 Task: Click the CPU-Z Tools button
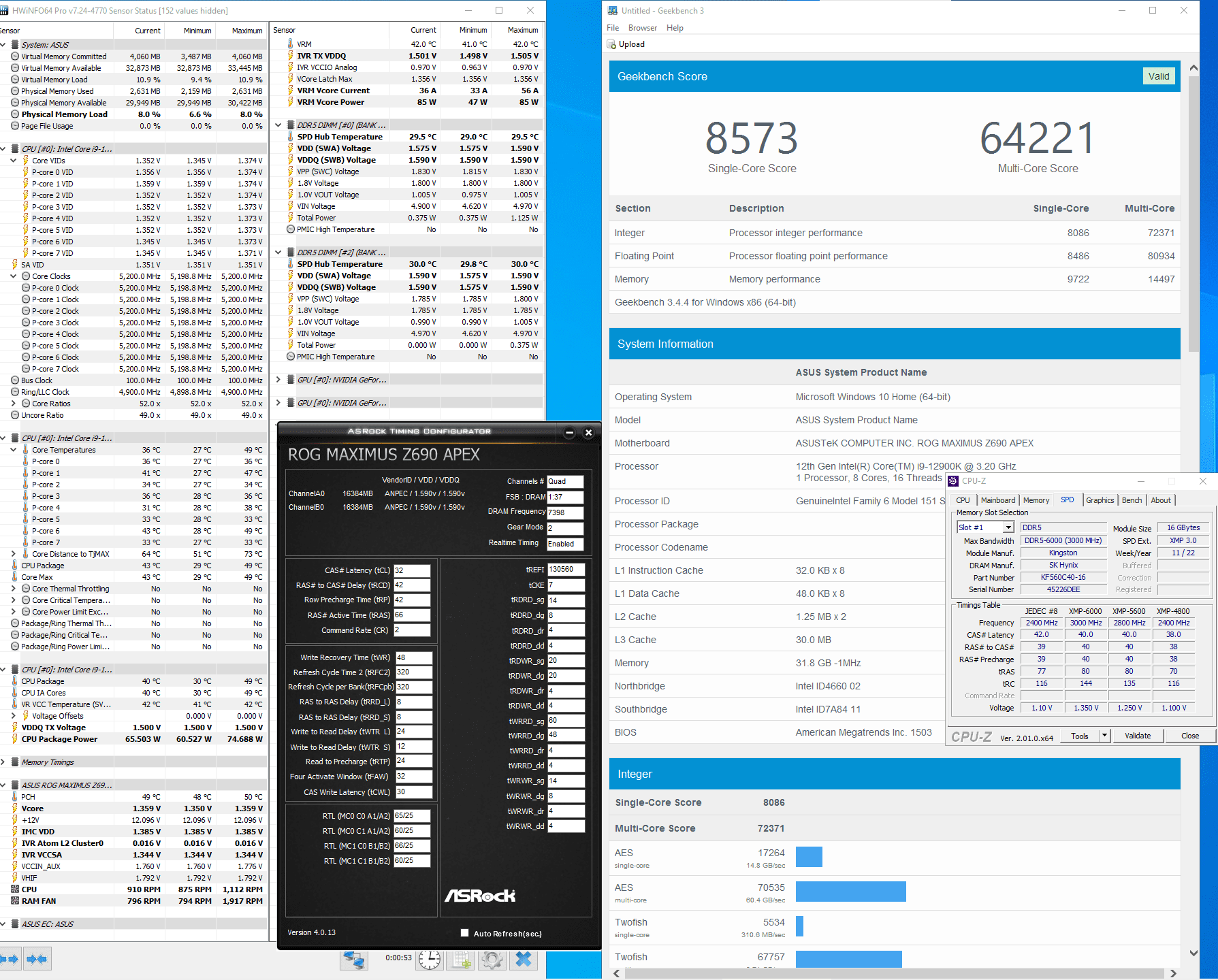(1080, 736)
